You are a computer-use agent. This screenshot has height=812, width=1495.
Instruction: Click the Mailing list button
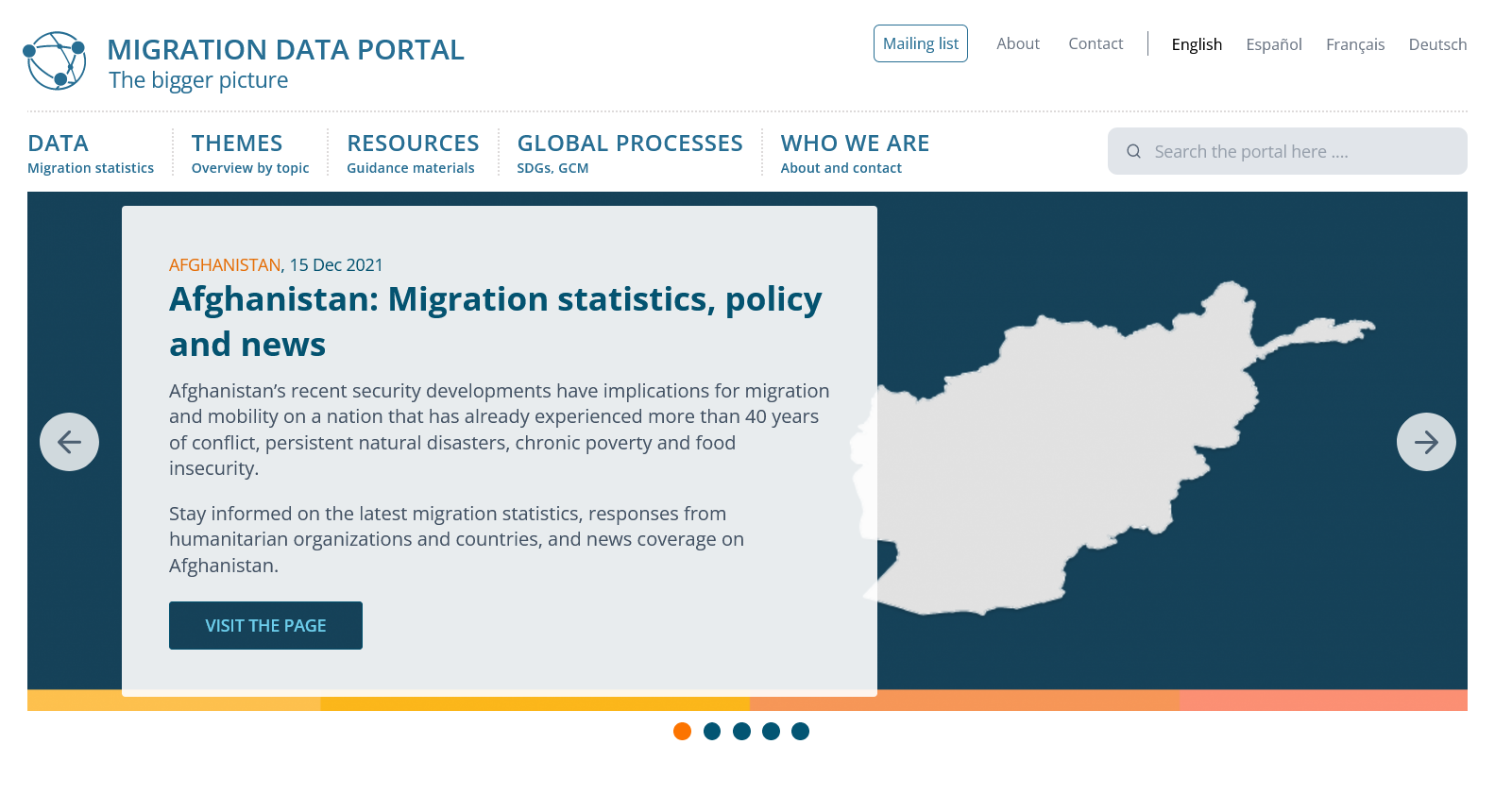point(920,43)
